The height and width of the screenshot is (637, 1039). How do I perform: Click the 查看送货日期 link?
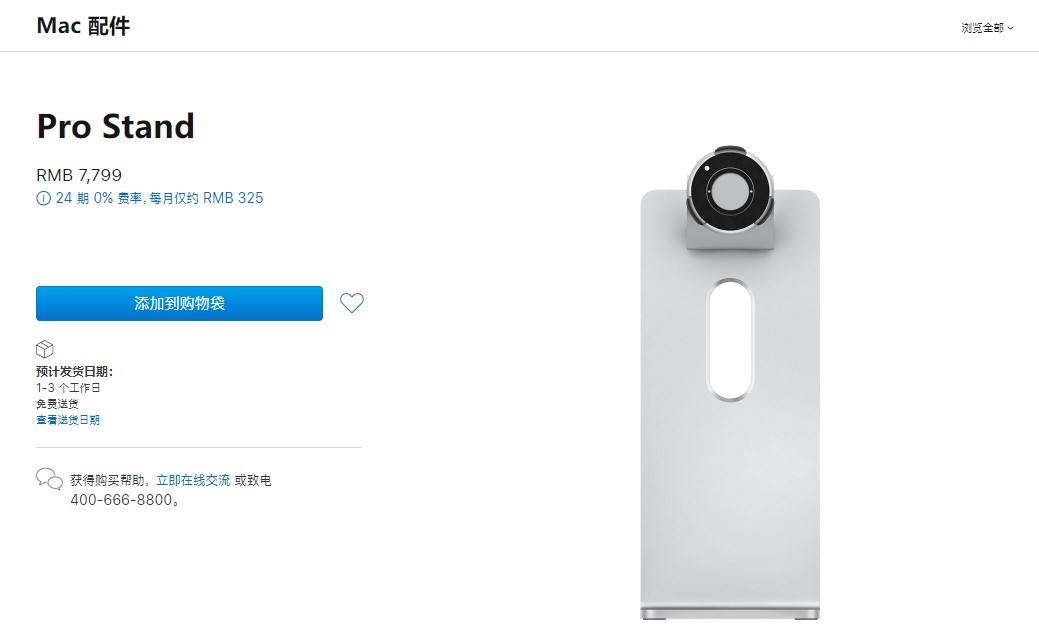pos(68,420)
